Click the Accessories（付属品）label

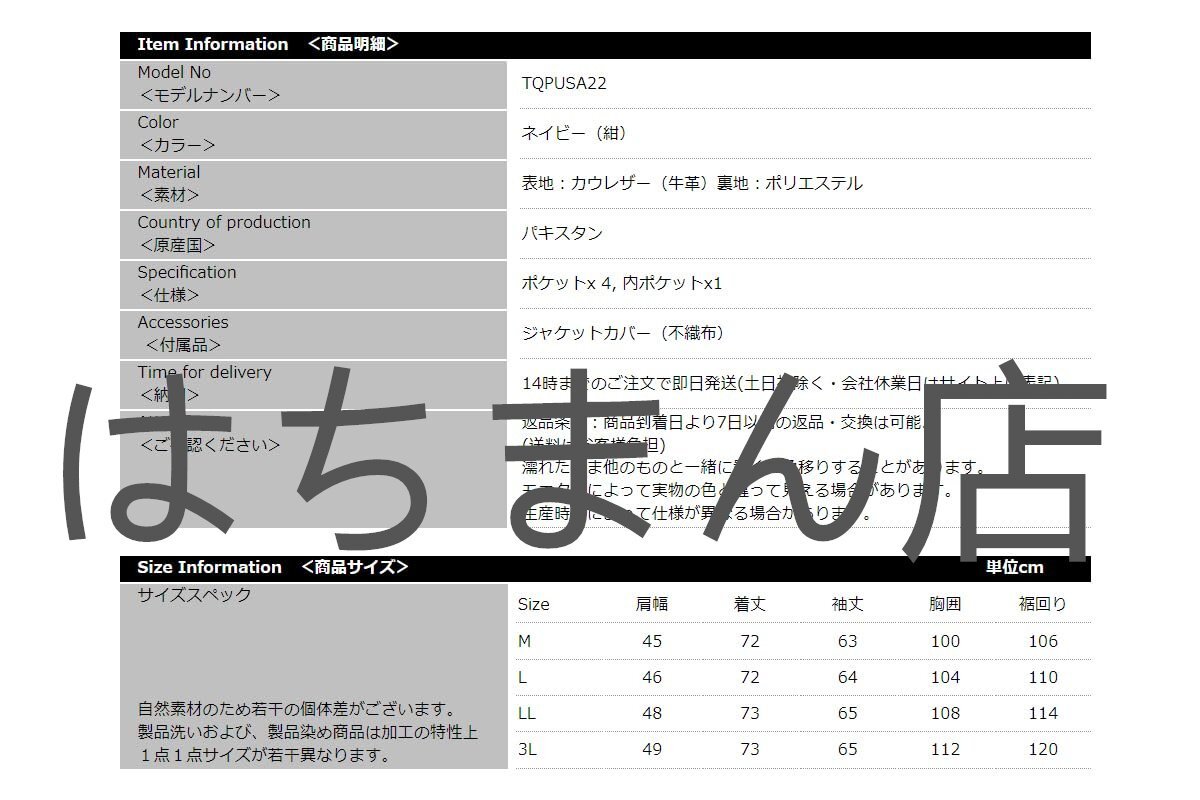[183, 321]
